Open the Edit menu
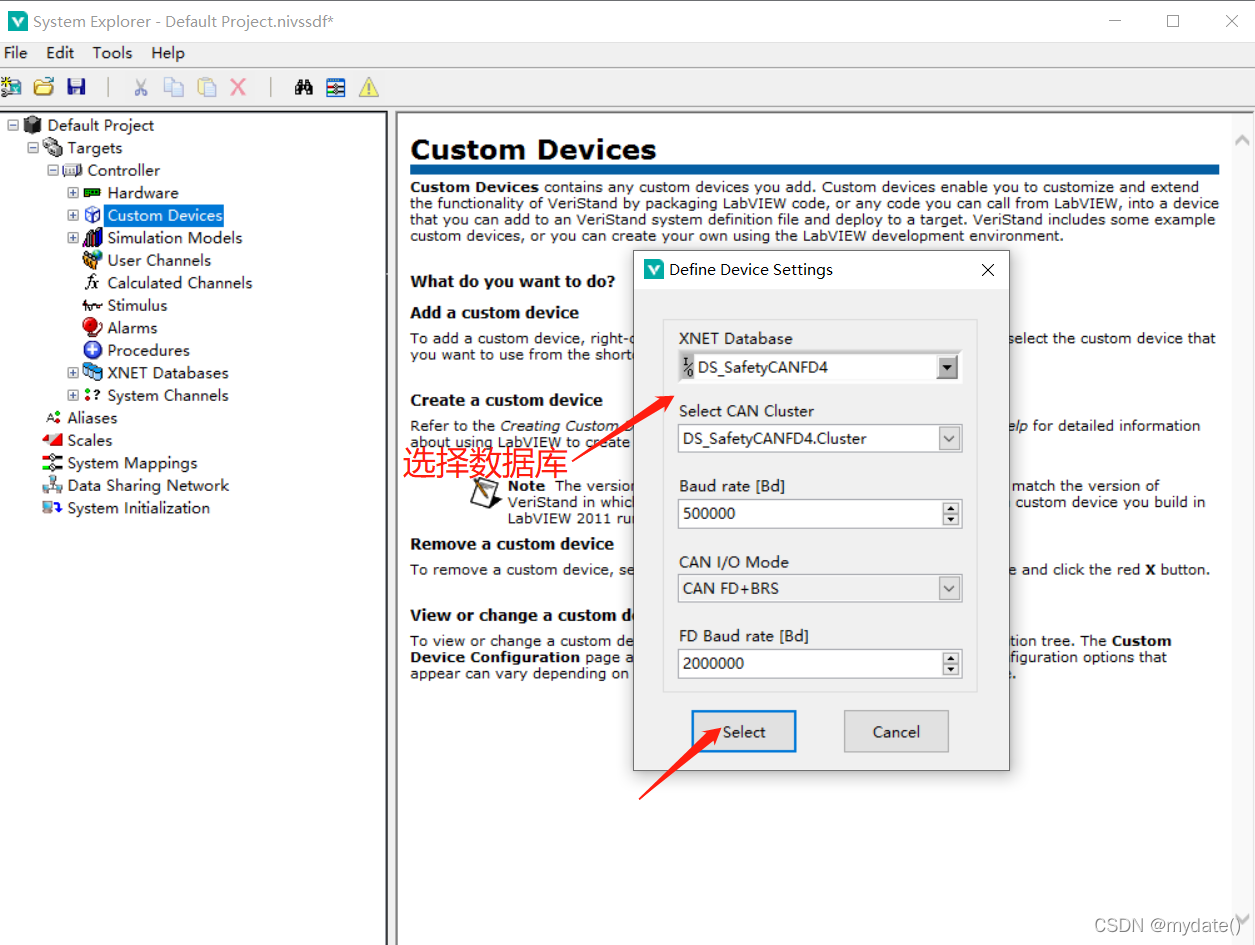The width and height of the screenshot is (1255, 945). (x=60, y=53)
